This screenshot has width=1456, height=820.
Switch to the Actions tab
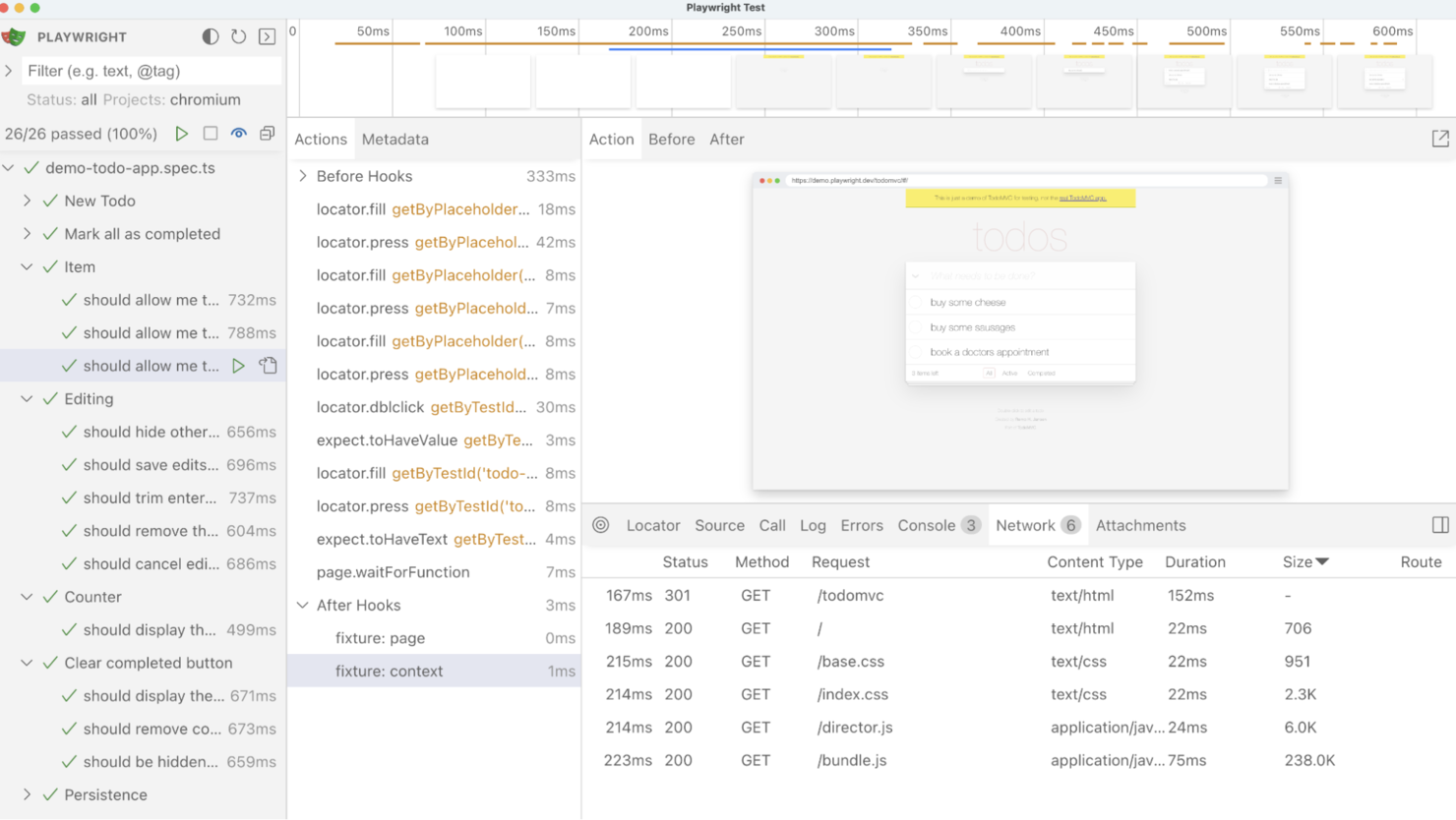click(321, 139)
